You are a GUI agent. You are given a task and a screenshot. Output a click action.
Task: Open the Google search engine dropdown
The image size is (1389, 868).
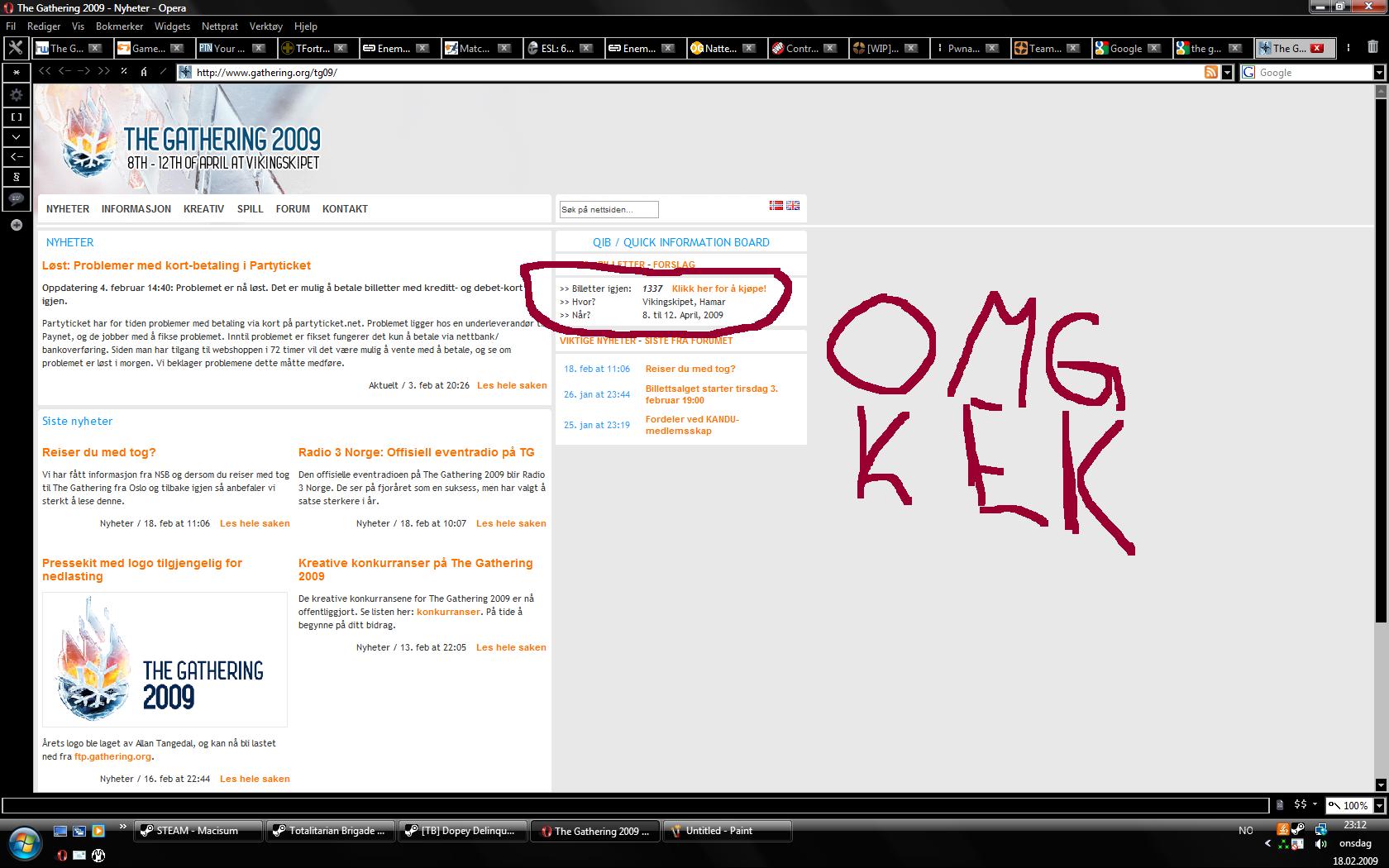pos(1378,73)
